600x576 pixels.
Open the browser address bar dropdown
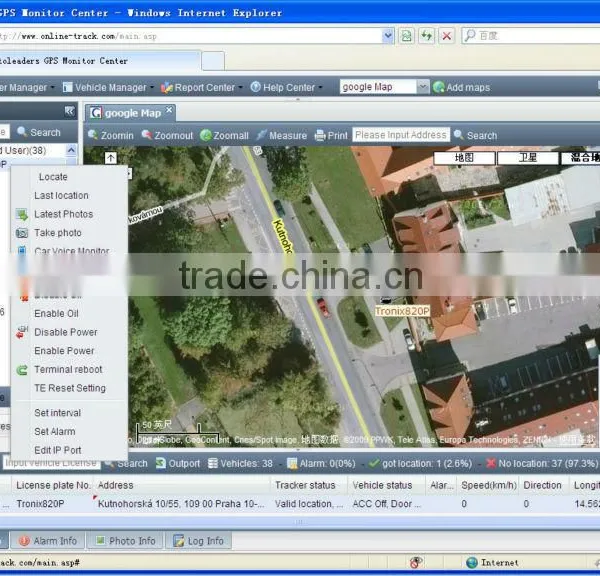point(388,36)
